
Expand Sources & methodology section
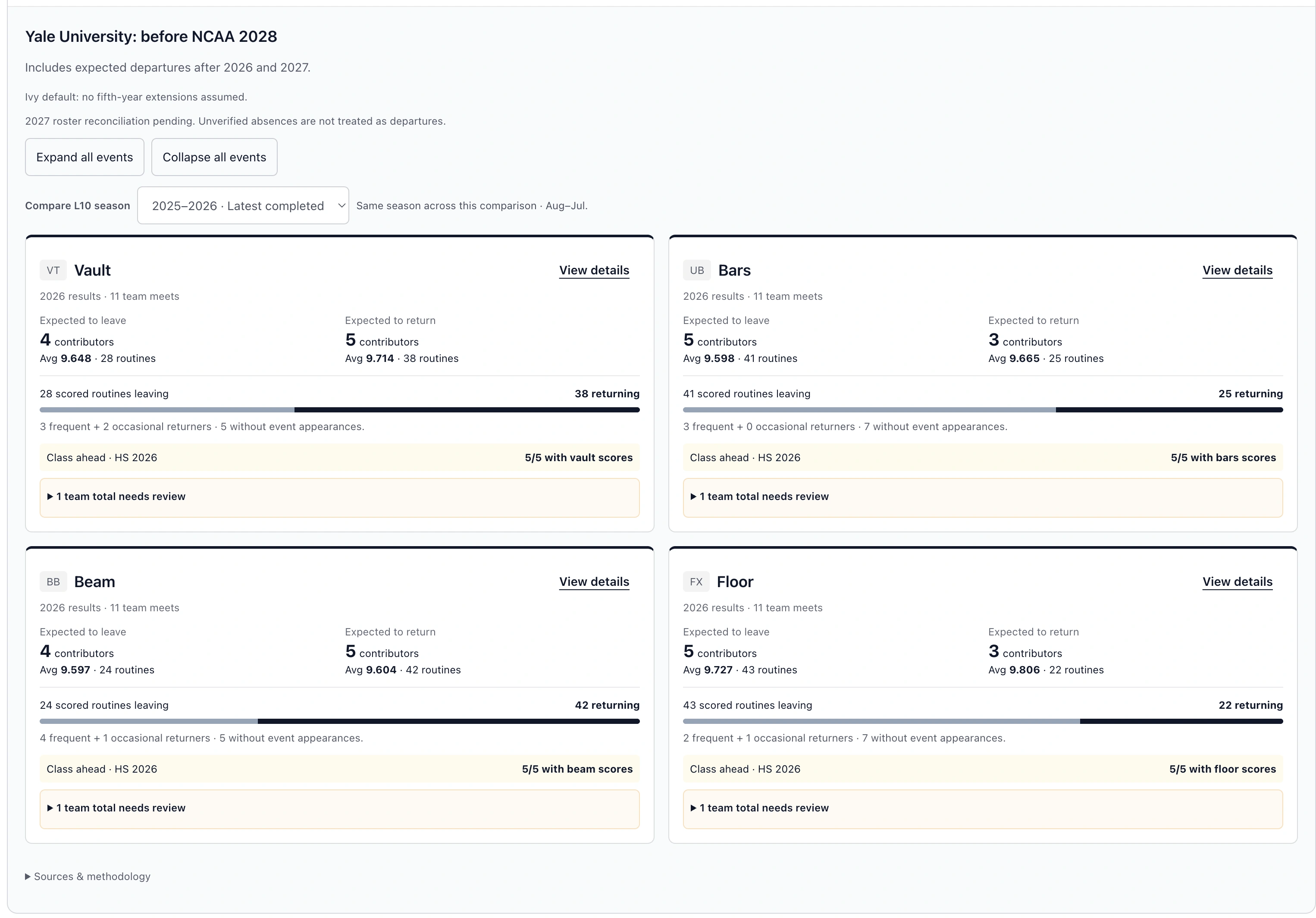88,876
